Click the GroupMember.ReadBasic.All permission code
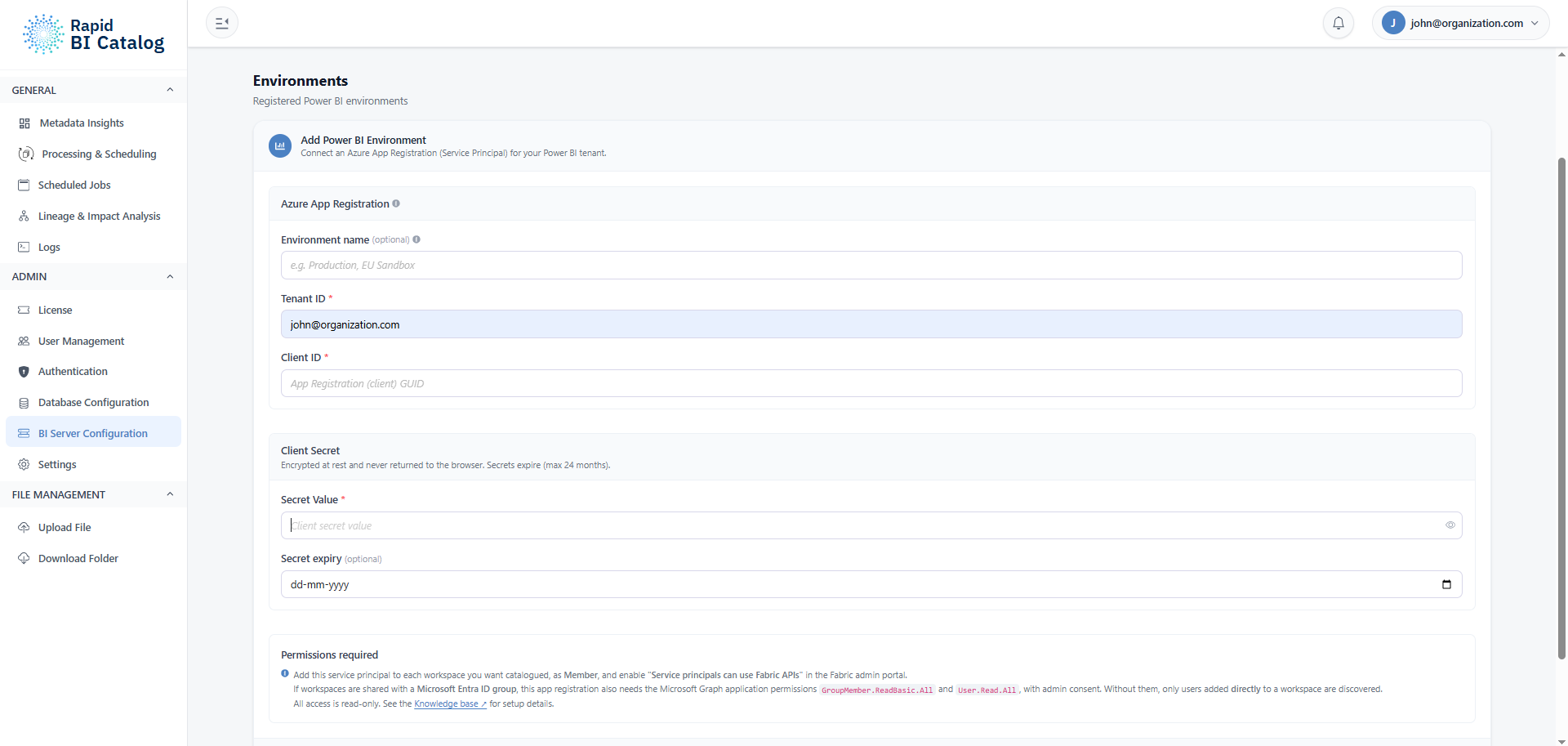 coord(877,690)
